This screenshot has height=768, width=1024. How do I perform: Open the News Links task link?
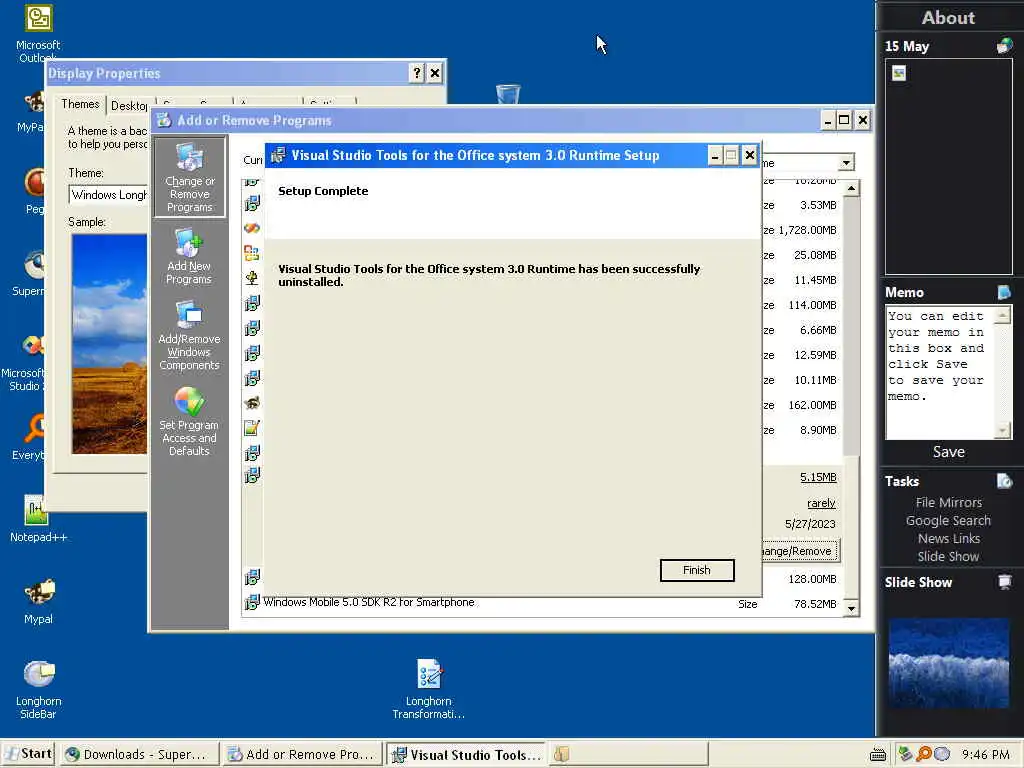[948, 539]
